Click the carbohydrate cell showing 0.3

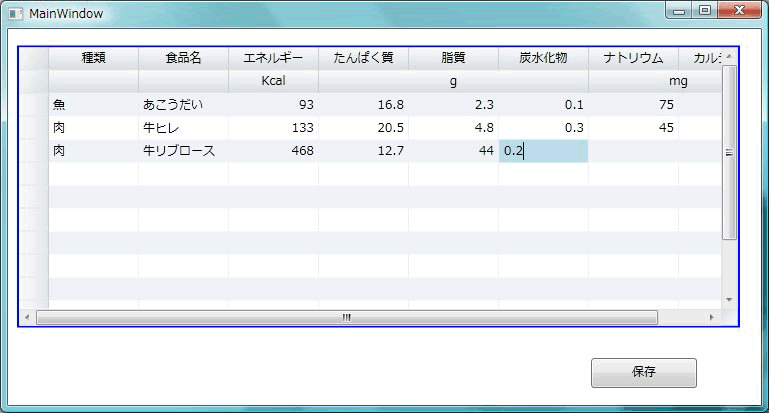pyautogui.click(x=543, y=128)
